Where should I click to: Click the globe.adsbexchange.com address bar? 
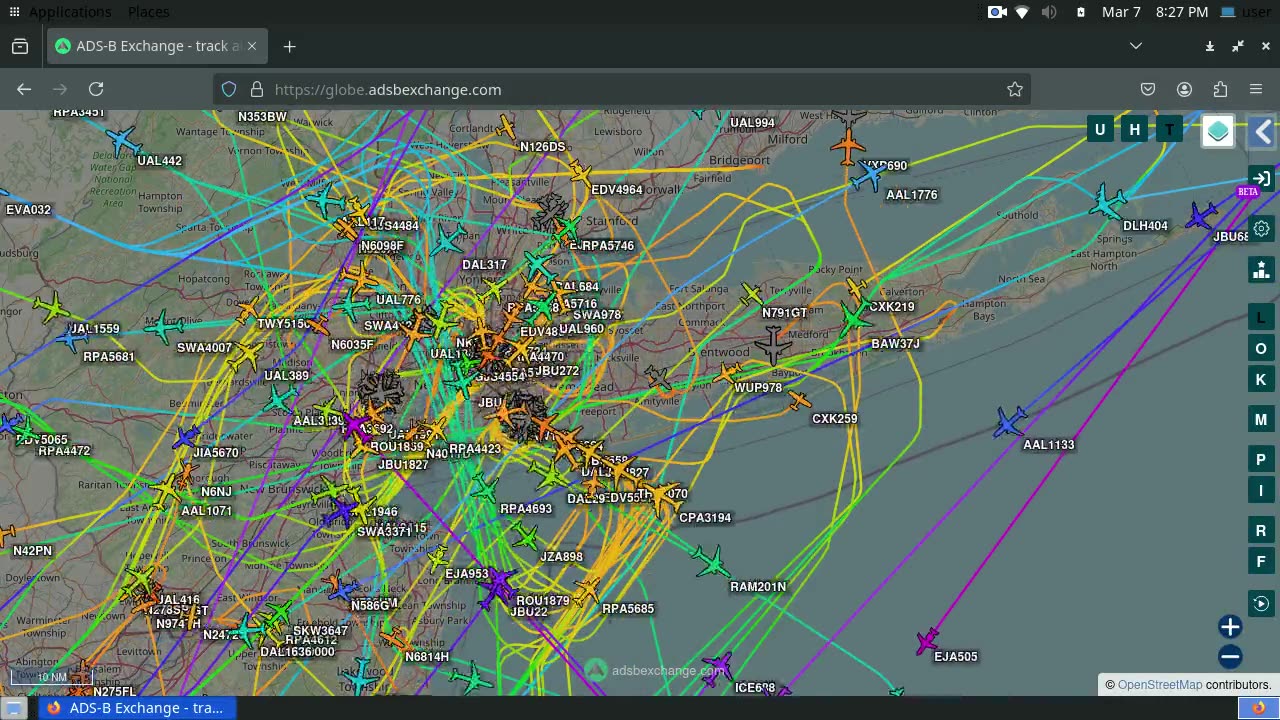[x=620, y=89]
